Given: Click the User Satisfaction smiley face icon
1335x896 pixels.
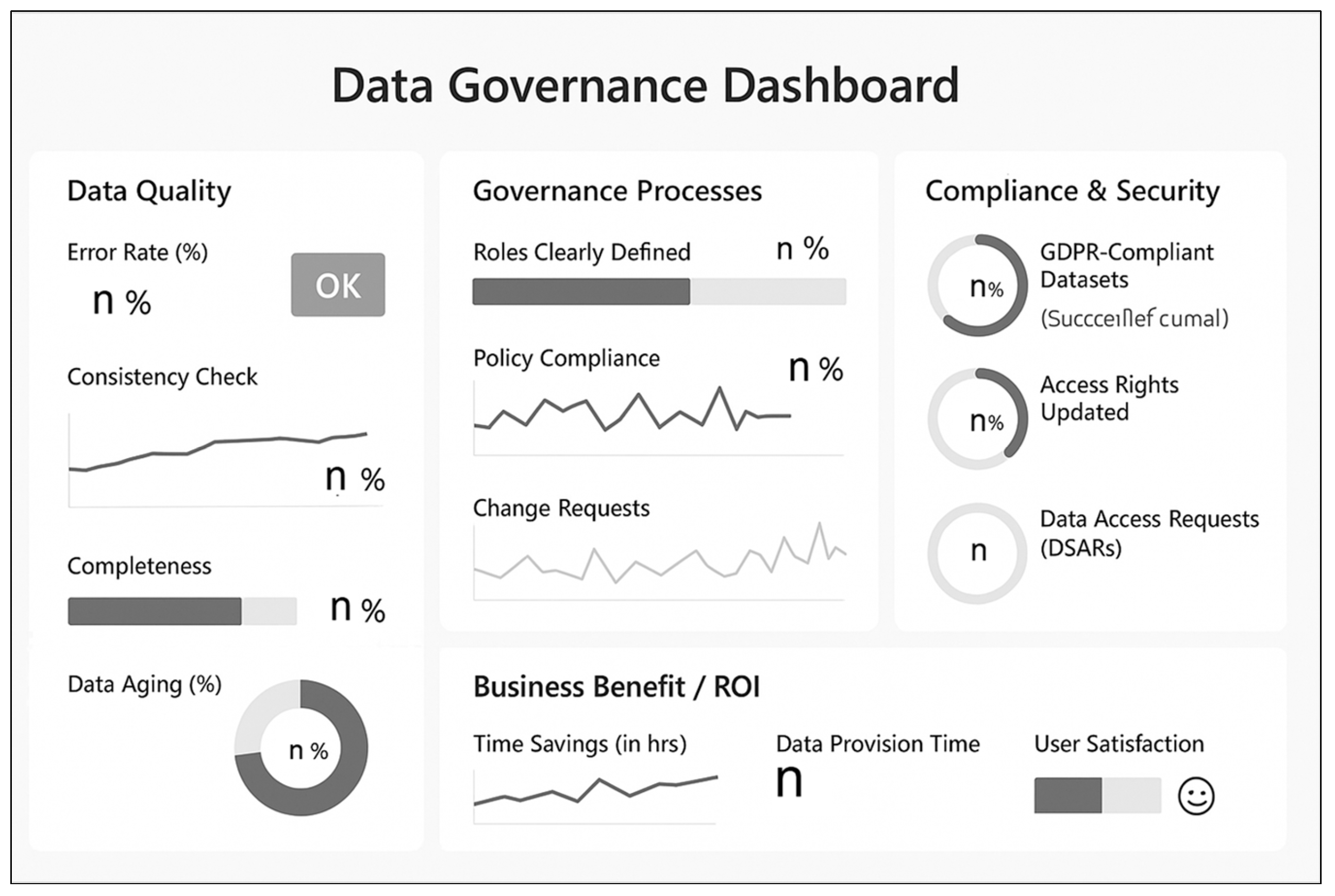Looking at the screenshot, I should click(x=1195, y=796).
